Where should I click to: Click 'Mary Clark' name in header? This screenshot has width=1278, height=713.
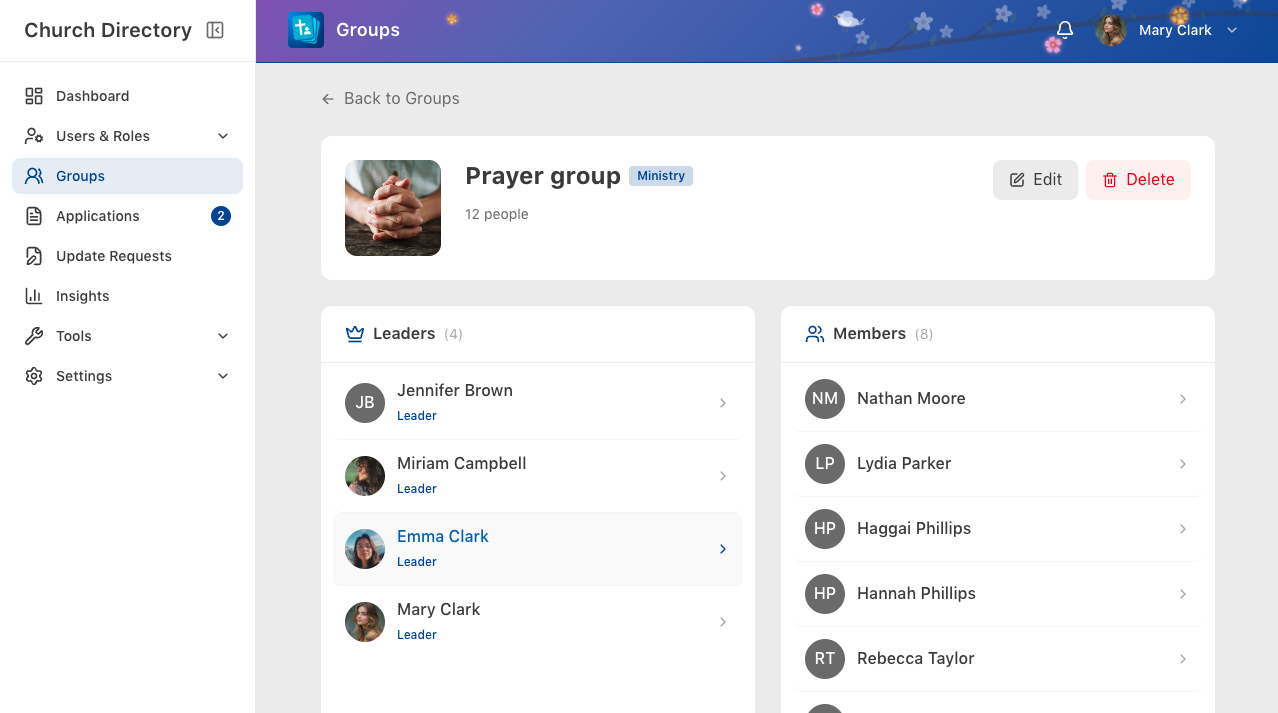point(1175,30)
